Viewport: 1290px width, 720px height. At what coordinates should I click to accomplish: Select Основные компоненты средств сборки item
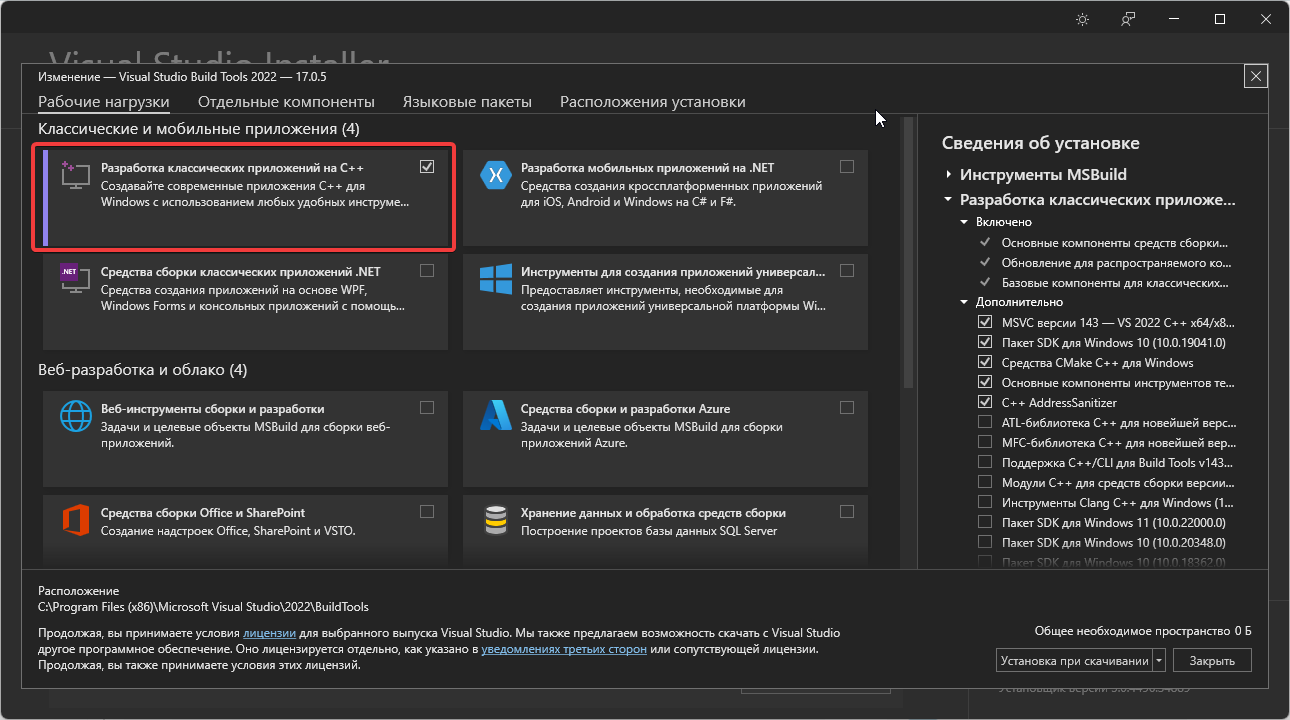[x=1116, y=243]
